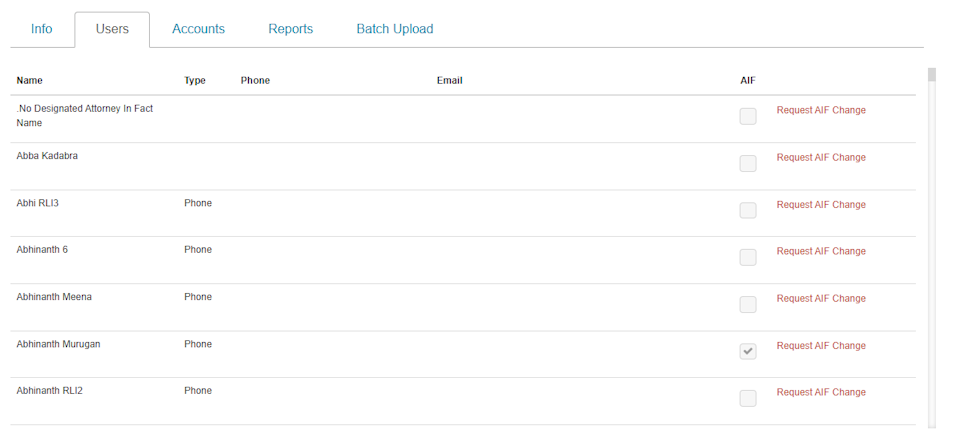
Task: Request AIF Change for Abhi RLI3
Action: pyautogui.click(x=821, y=205)
